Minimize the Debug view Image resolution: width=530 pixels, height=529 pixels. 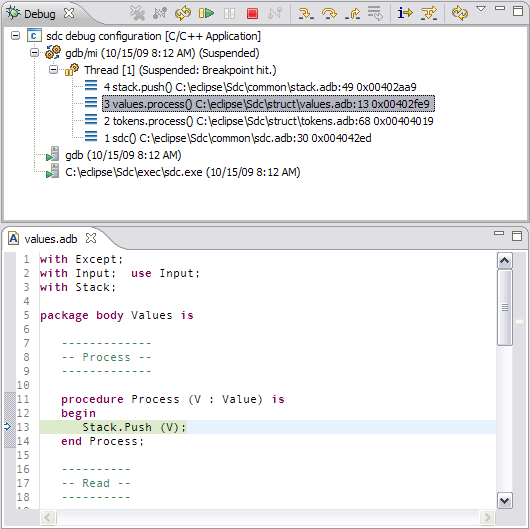click(x=500, y=8)
